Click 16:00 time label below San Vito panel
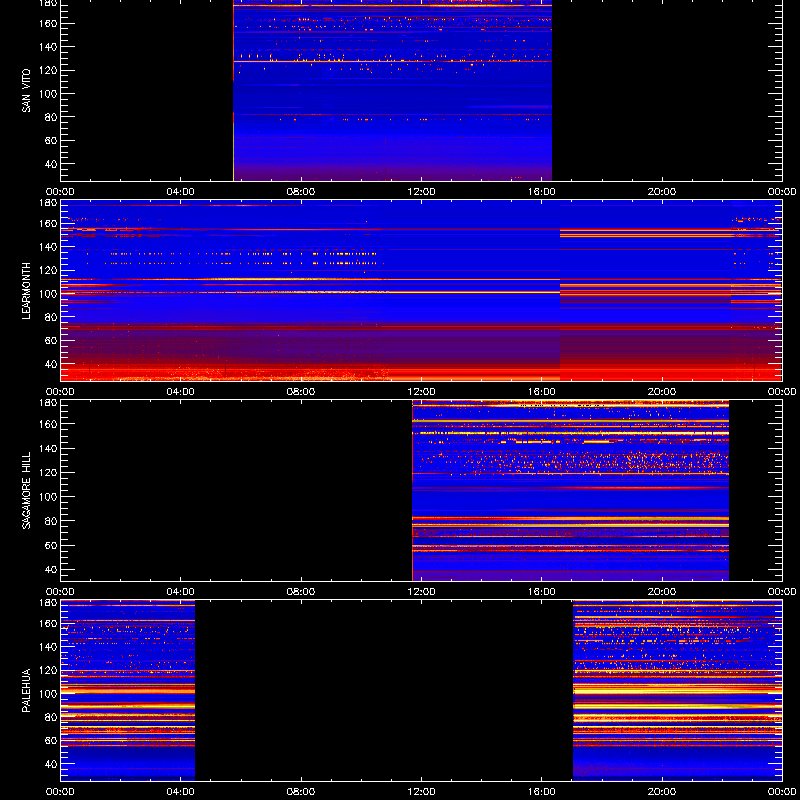Screen dimensions: 800x800 pos(542,192)
